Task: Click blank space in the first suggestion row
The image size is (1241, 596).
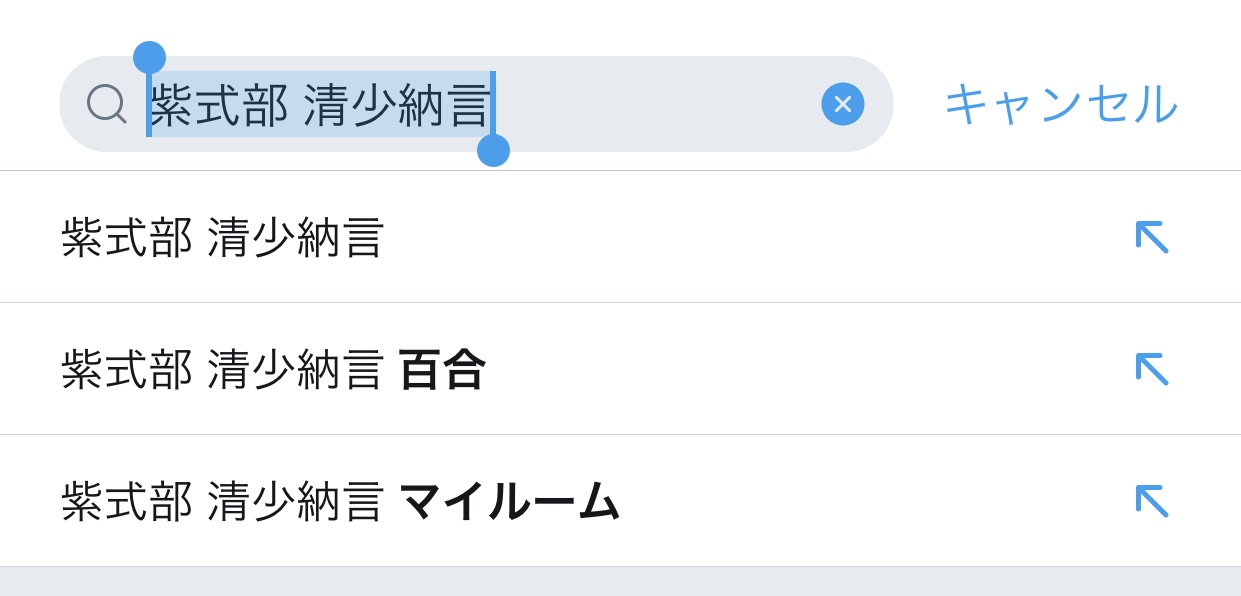Action: pos(750,238)
